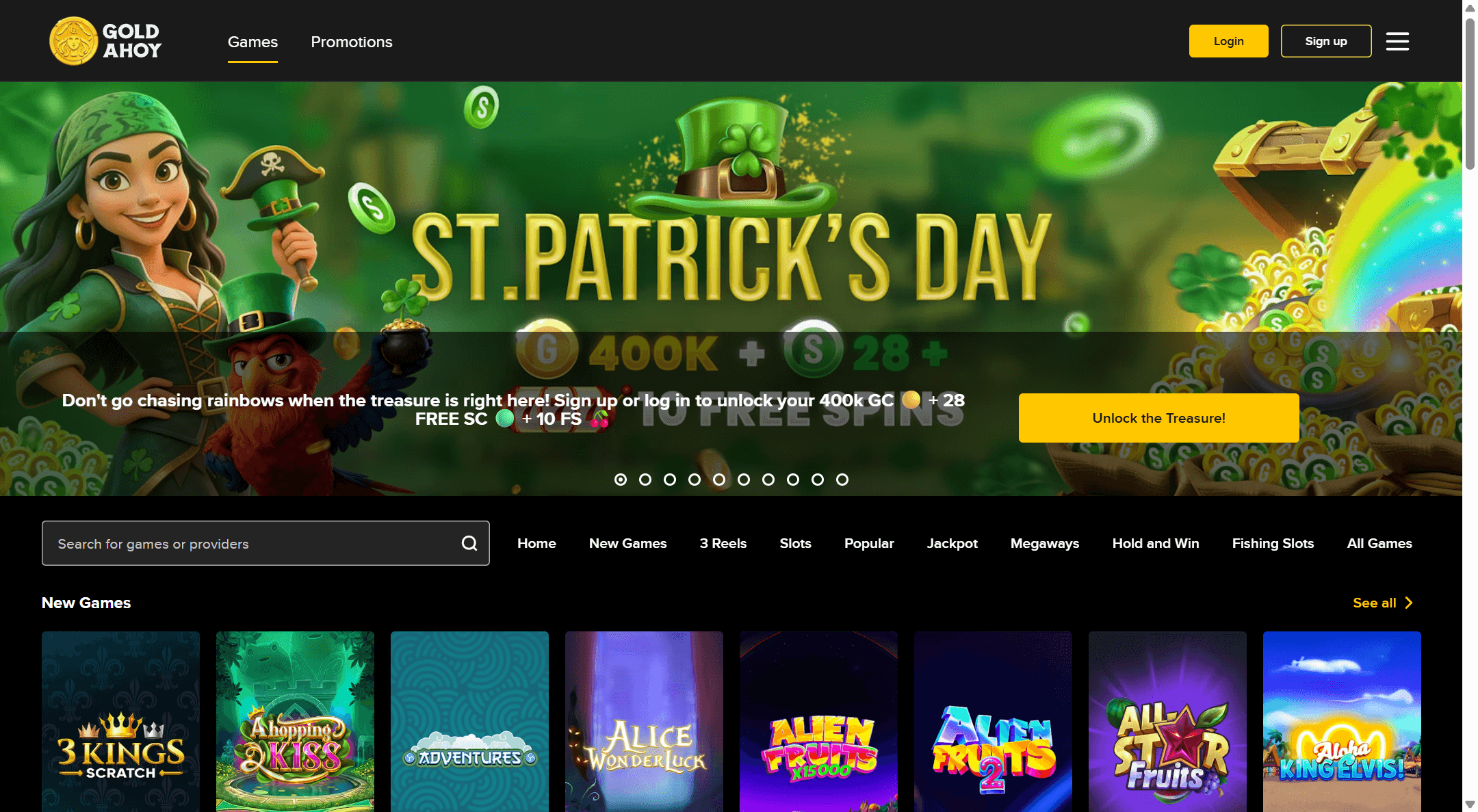Select the fifth carousel slide dot
Image resolution: width=1478 pixels, height=812 pixels.
point(719,480)
